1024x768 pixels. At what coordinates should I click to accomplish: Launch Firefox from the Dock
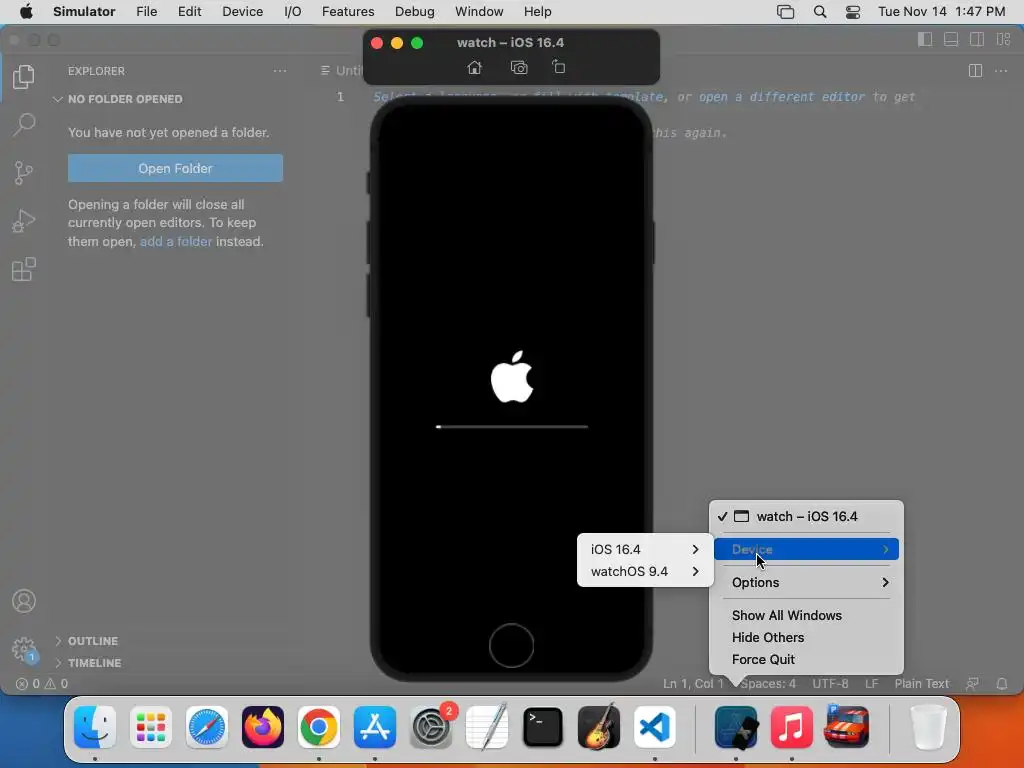[x=263, y=727]
